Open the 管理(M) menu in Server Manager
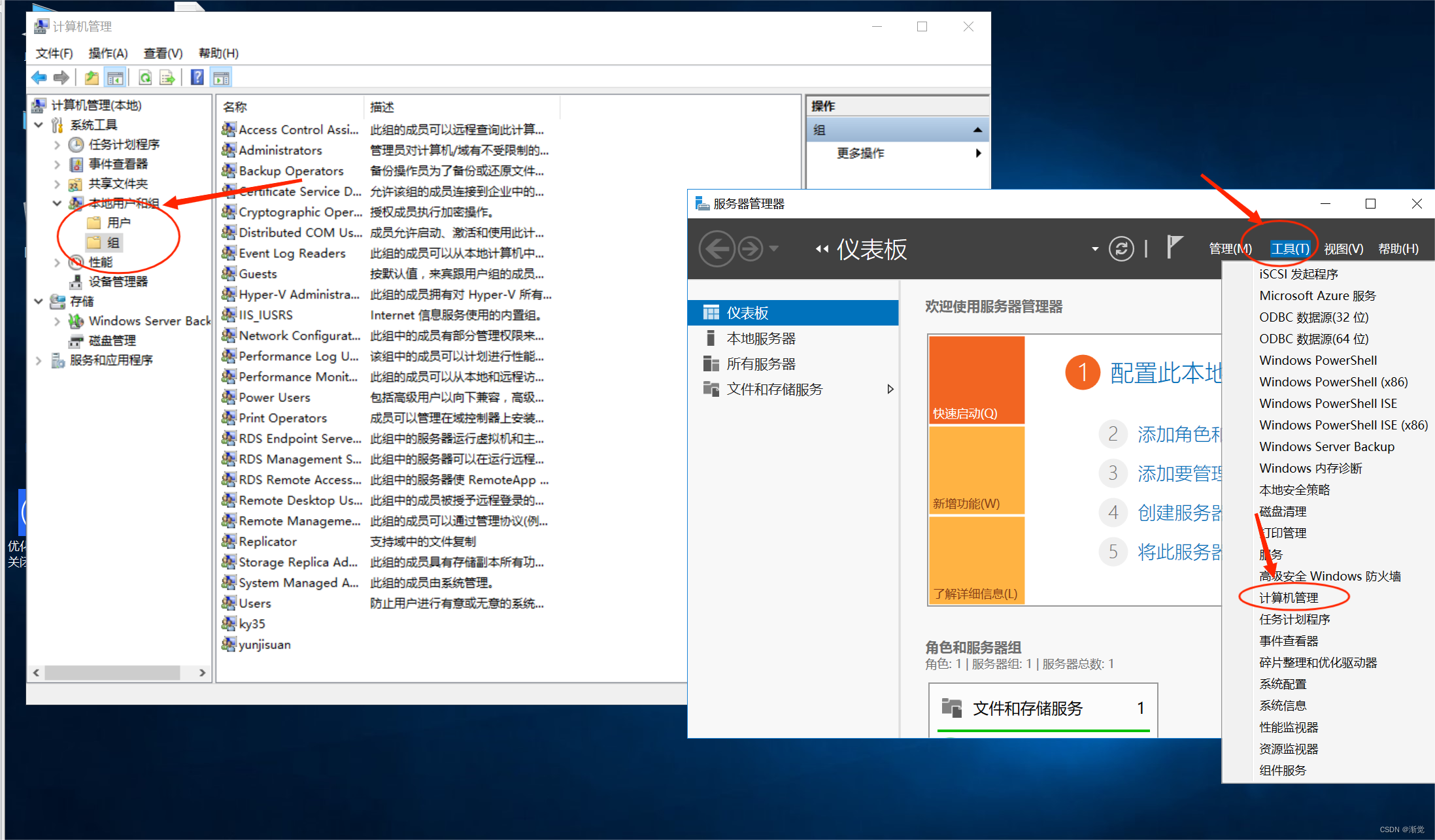Viewport: 1435px width, 840px height. (x=1230, y=248)
